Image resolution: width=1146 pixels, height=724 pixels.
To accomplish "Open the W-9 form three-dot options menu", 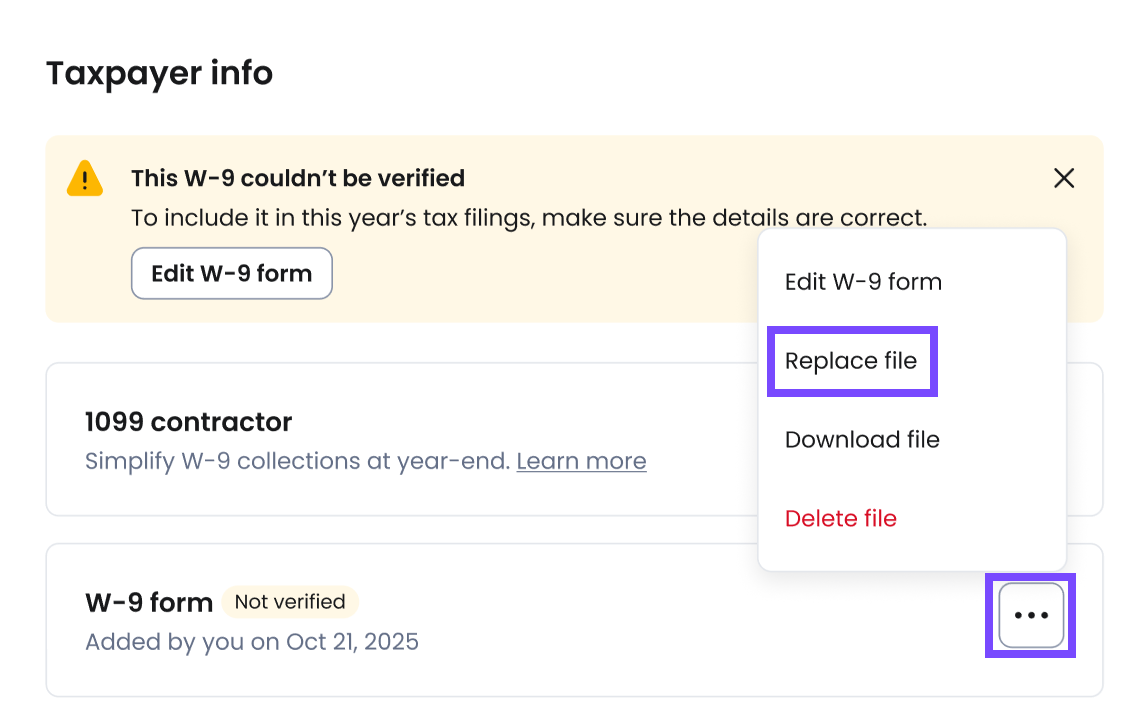I will pyautogui.click(x=1031, y=615).
